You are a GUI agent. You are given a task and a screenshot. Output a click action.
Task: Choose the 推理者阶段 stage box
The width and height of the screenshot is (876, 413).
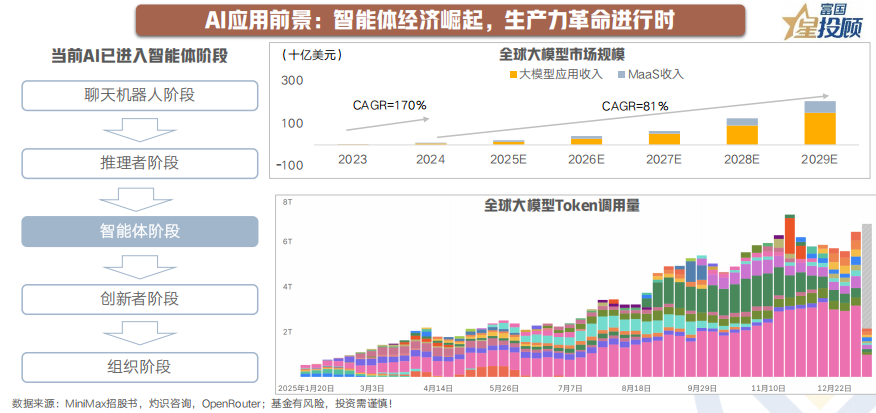coord(140,163)
